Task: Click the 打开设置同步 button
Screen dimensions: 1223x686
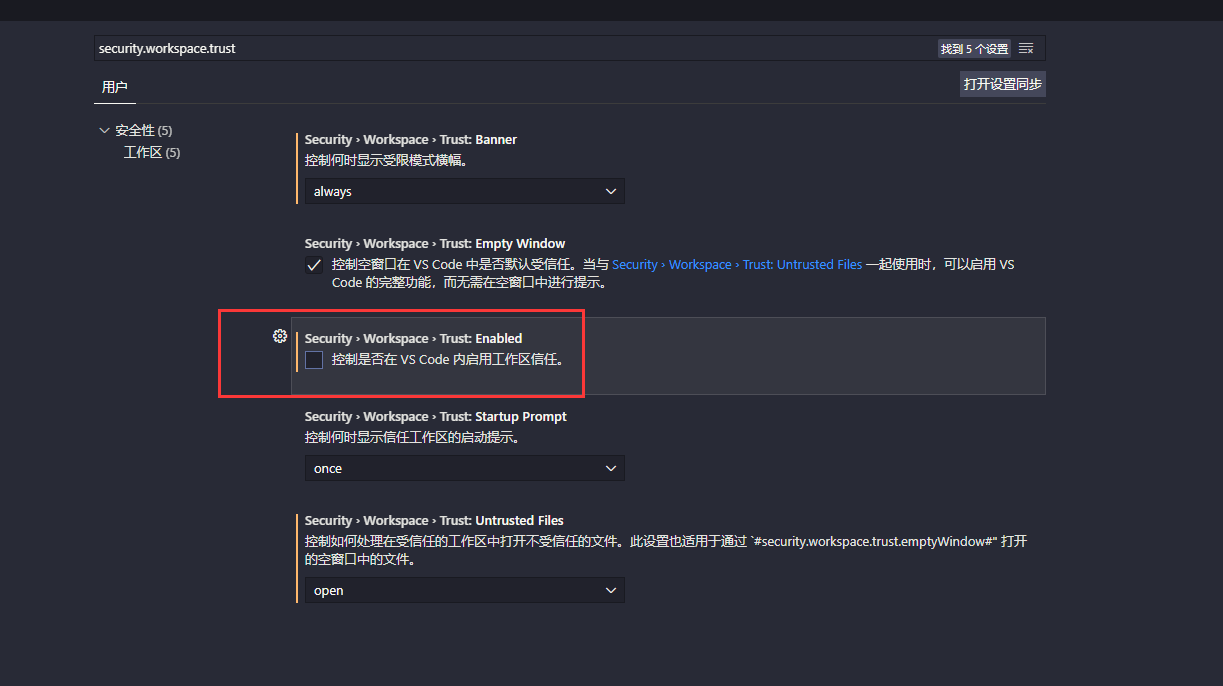Action: [x=1002, y=84]
